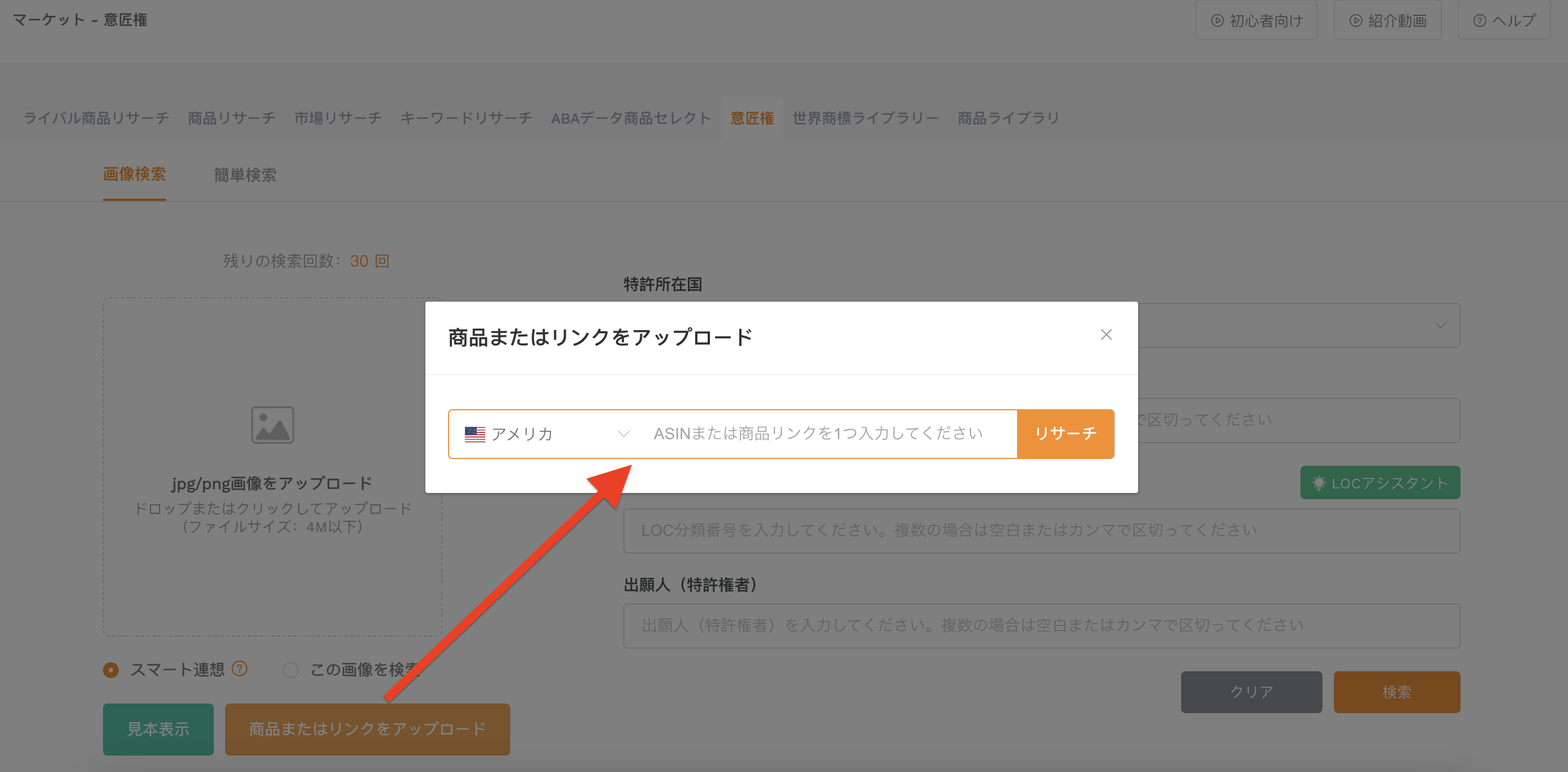Switch to ABAデータ商品セレクト tab

click(x=631, y=118)
